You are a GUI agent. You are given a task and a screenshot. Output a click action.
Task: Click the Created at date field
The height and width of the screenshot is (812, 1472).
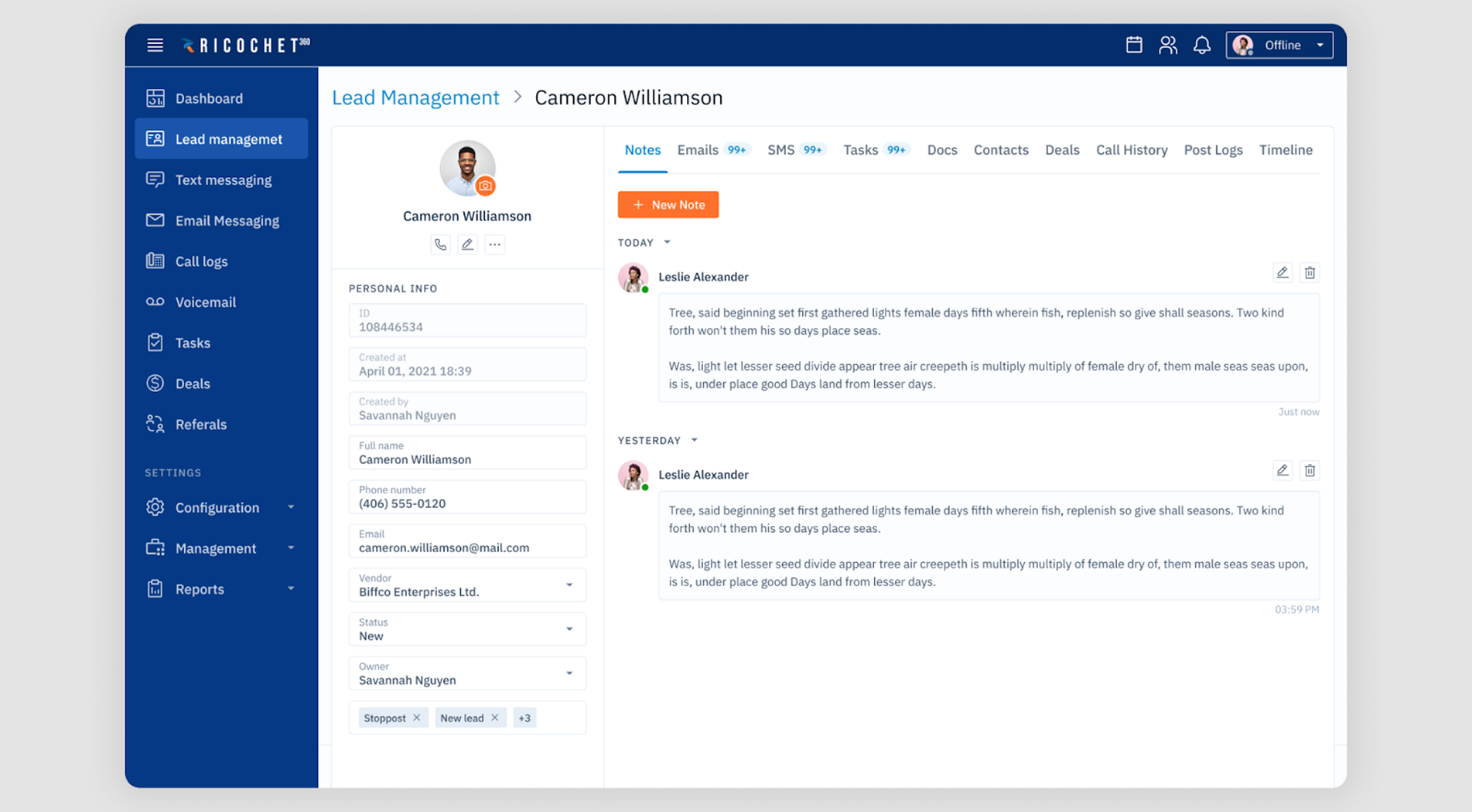[x=467, y=364]
